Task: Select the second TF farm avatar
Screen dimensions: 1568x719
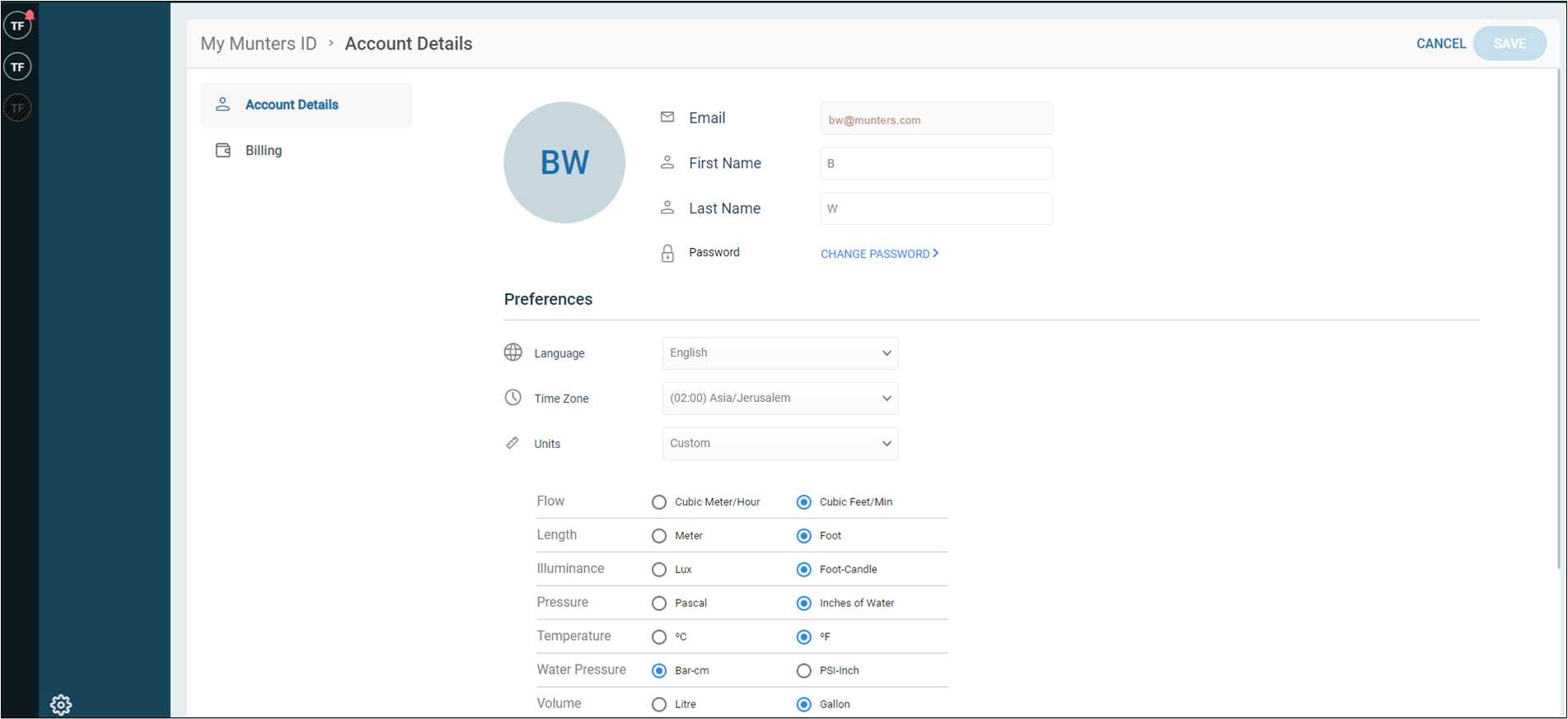Action: click(x=17, y=67)
